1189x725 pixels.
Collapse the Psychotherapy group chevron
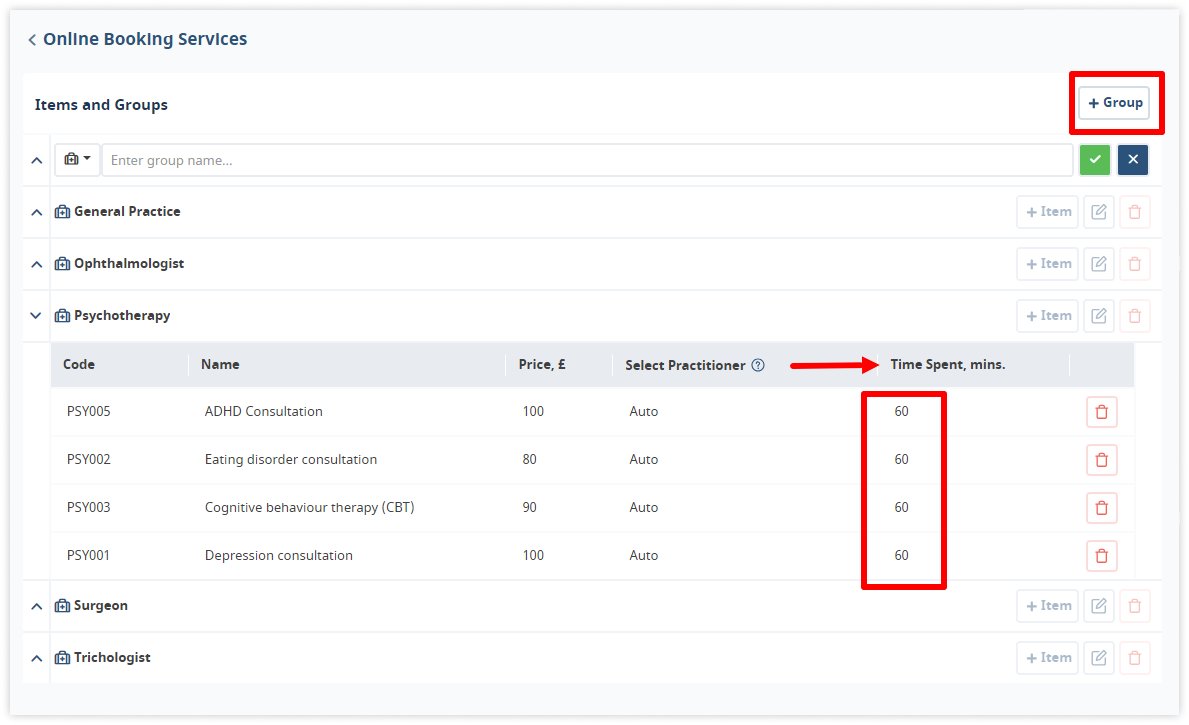35,315
